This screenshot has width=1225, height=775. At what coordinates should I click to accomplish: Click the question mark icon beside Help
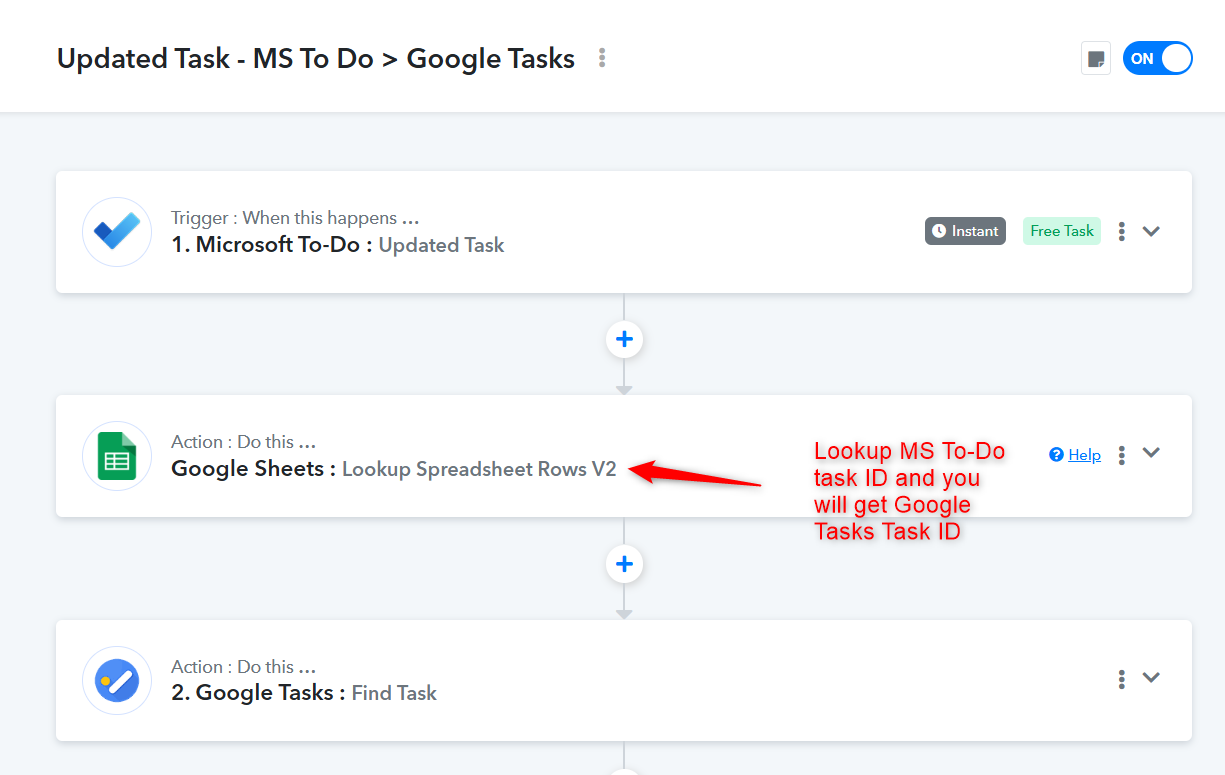[1056, 455]
